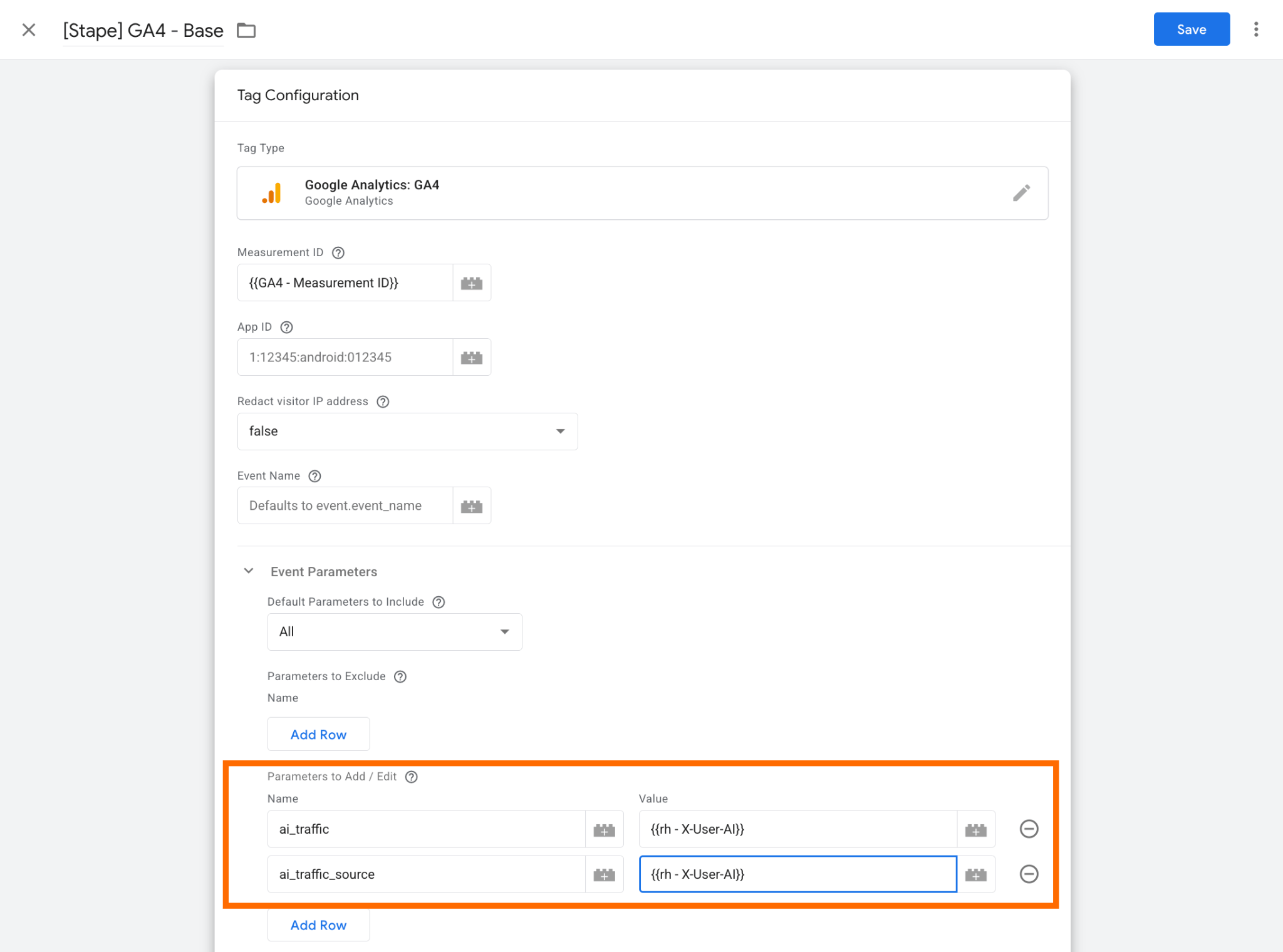Close the tag editor with the X icon

[x=29, y=29]
